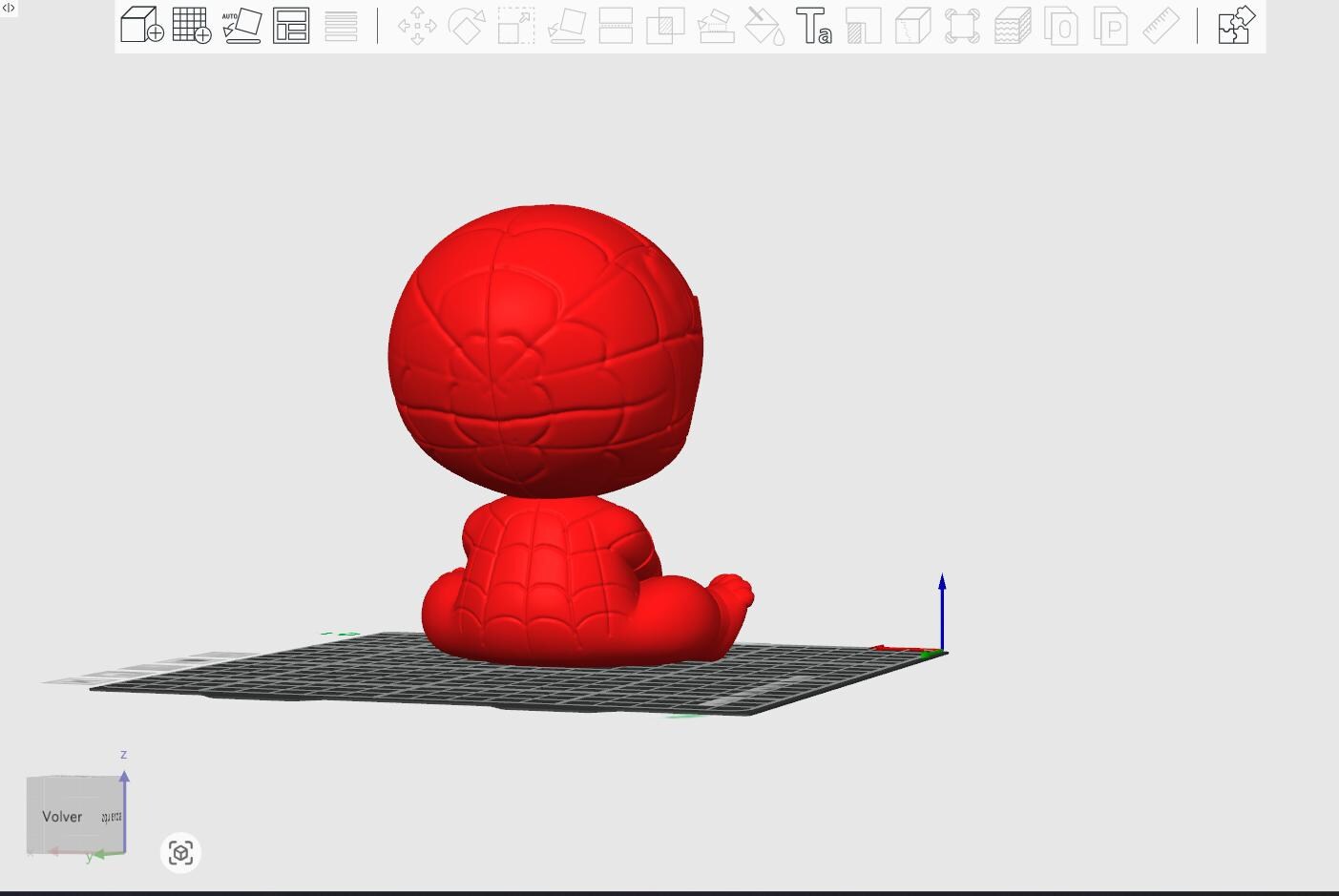Open the Assembly view puzzle icon
This screenshot has width=1339, height=896.
click(x=1236, y=26)
